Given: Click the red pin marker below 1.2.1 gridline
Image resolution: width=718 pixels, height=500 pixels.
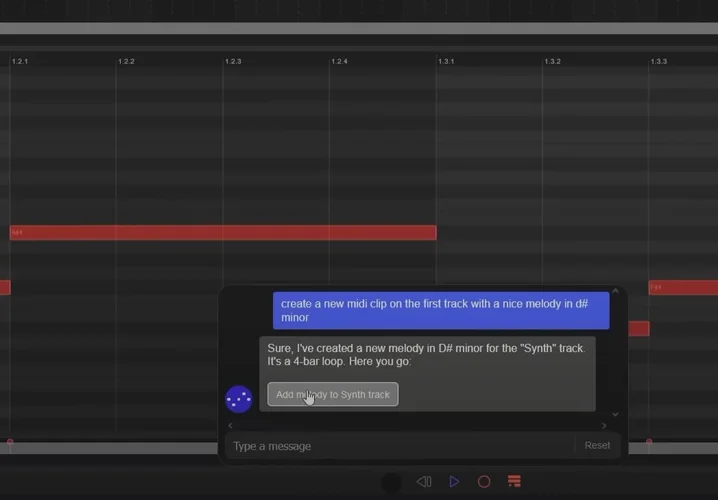Looking at the screenshot, I should click(x=10, y=442).
